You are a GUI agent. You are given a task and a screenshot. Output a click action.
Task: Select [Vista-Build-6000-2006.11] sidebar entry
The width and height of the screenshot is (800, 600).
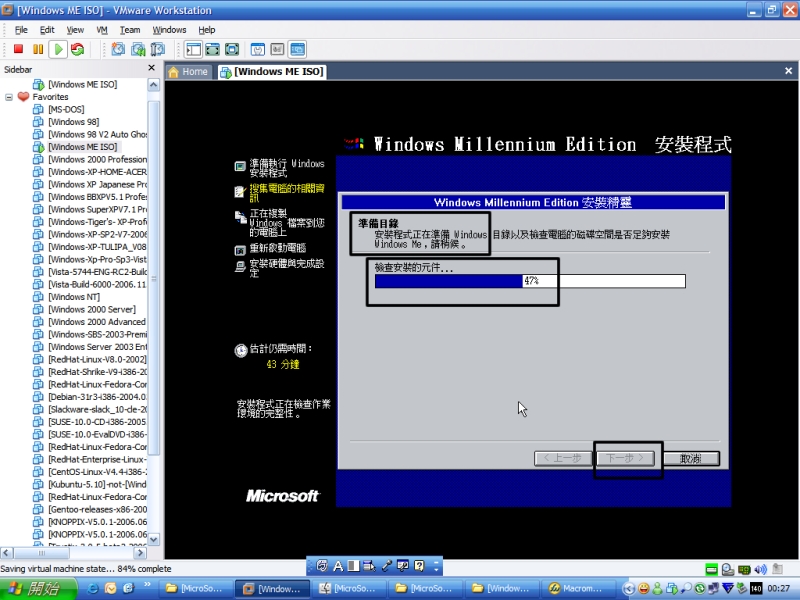point(97,284)
